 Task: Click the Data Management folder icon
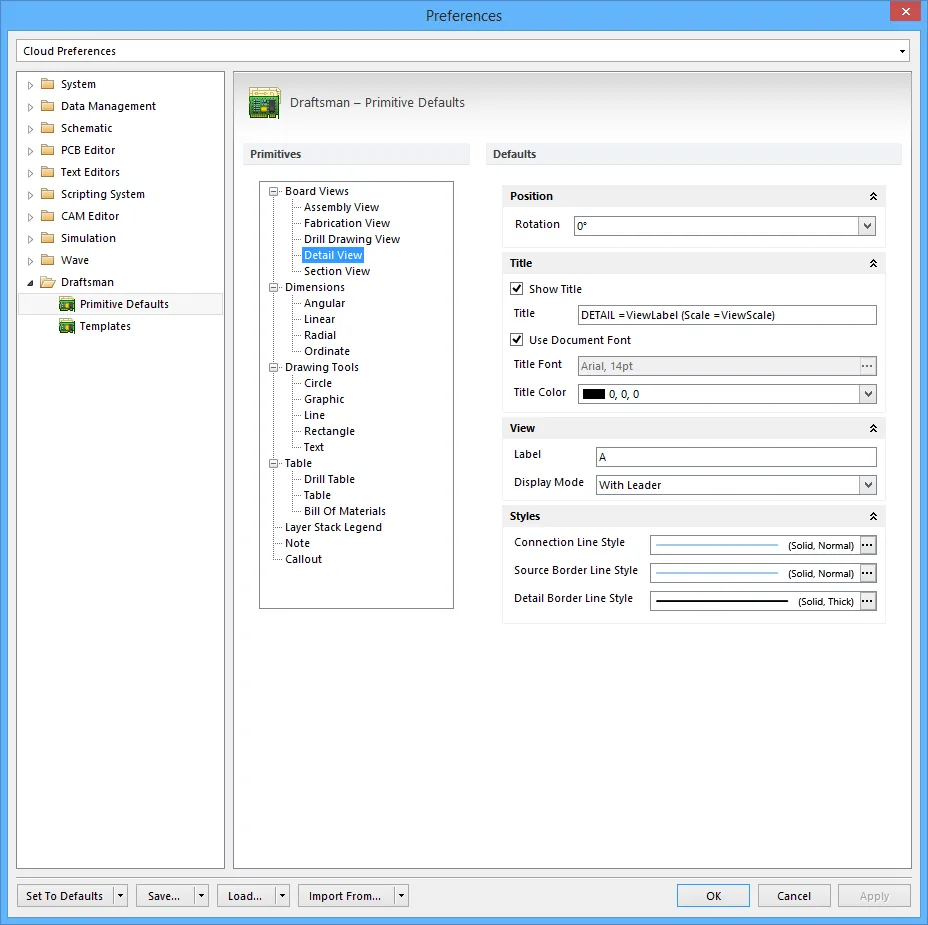(47, 106)
